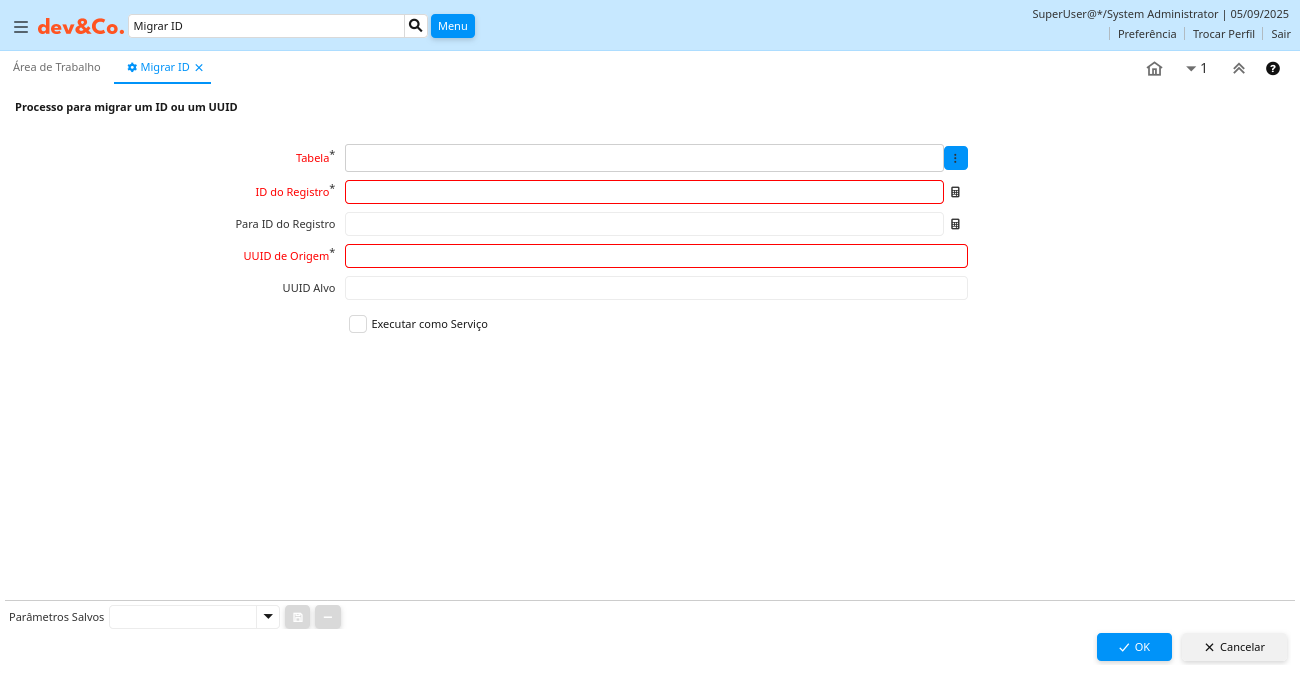Image resolution: width=1300 pixels, height=674 pixels.
Task: Click the magnifying glass search icon
Action: pyautogui.click(x=416, y=26)
